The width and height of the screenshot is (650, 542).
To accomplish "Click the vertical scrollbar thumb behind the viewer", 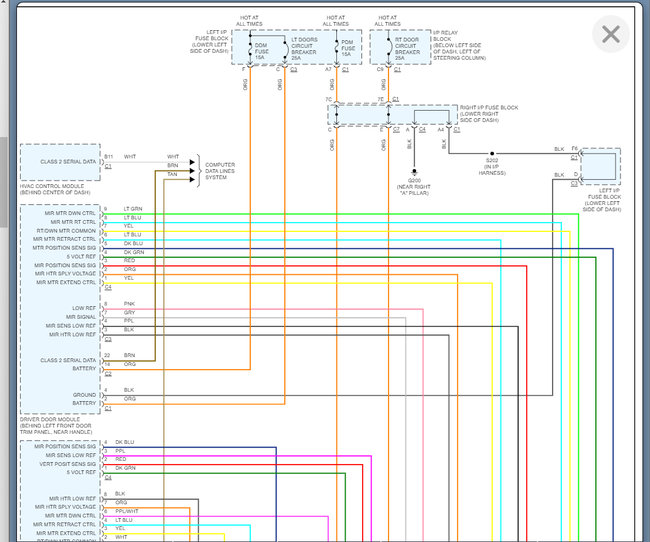I will 3,182.
